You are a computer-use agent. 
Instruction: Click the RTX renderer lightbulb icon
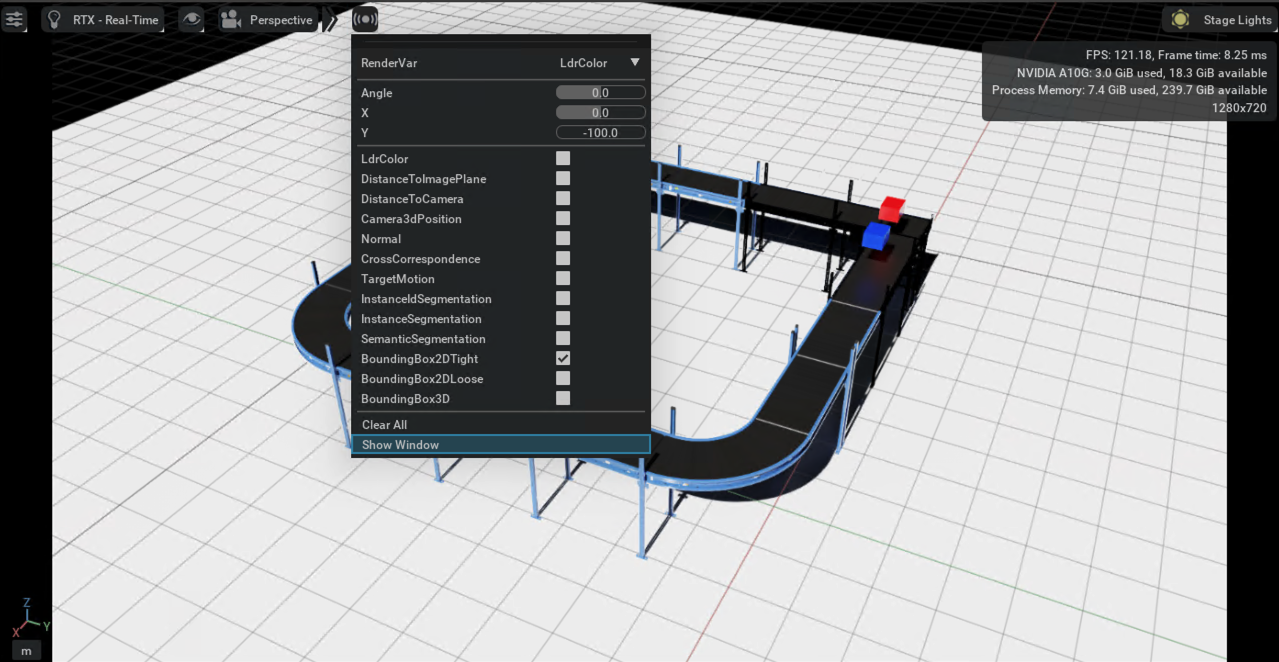55,20
